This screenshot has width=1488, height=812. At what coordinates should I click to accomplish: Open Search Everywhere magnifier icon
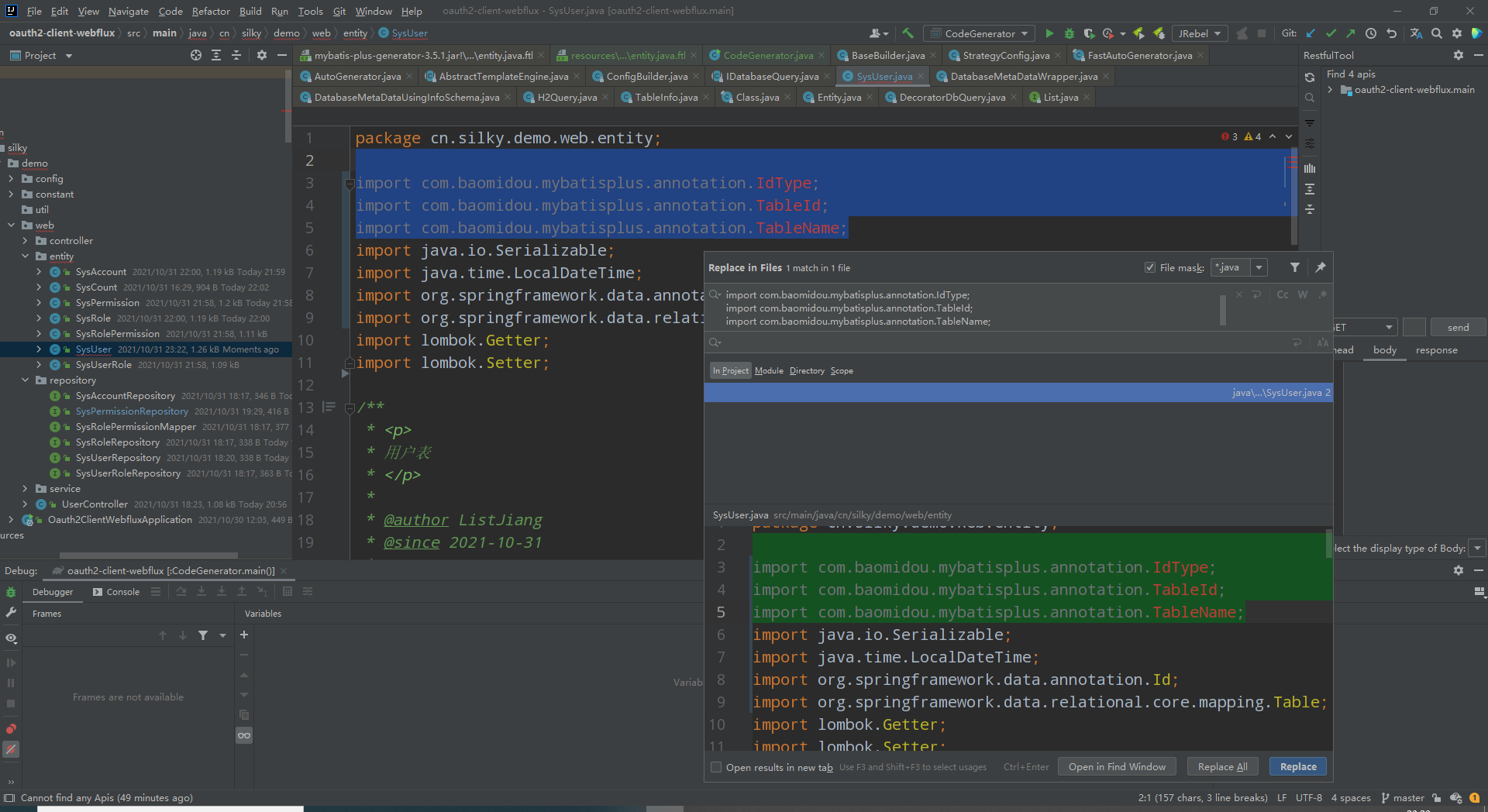click(x=1437, y=33)
